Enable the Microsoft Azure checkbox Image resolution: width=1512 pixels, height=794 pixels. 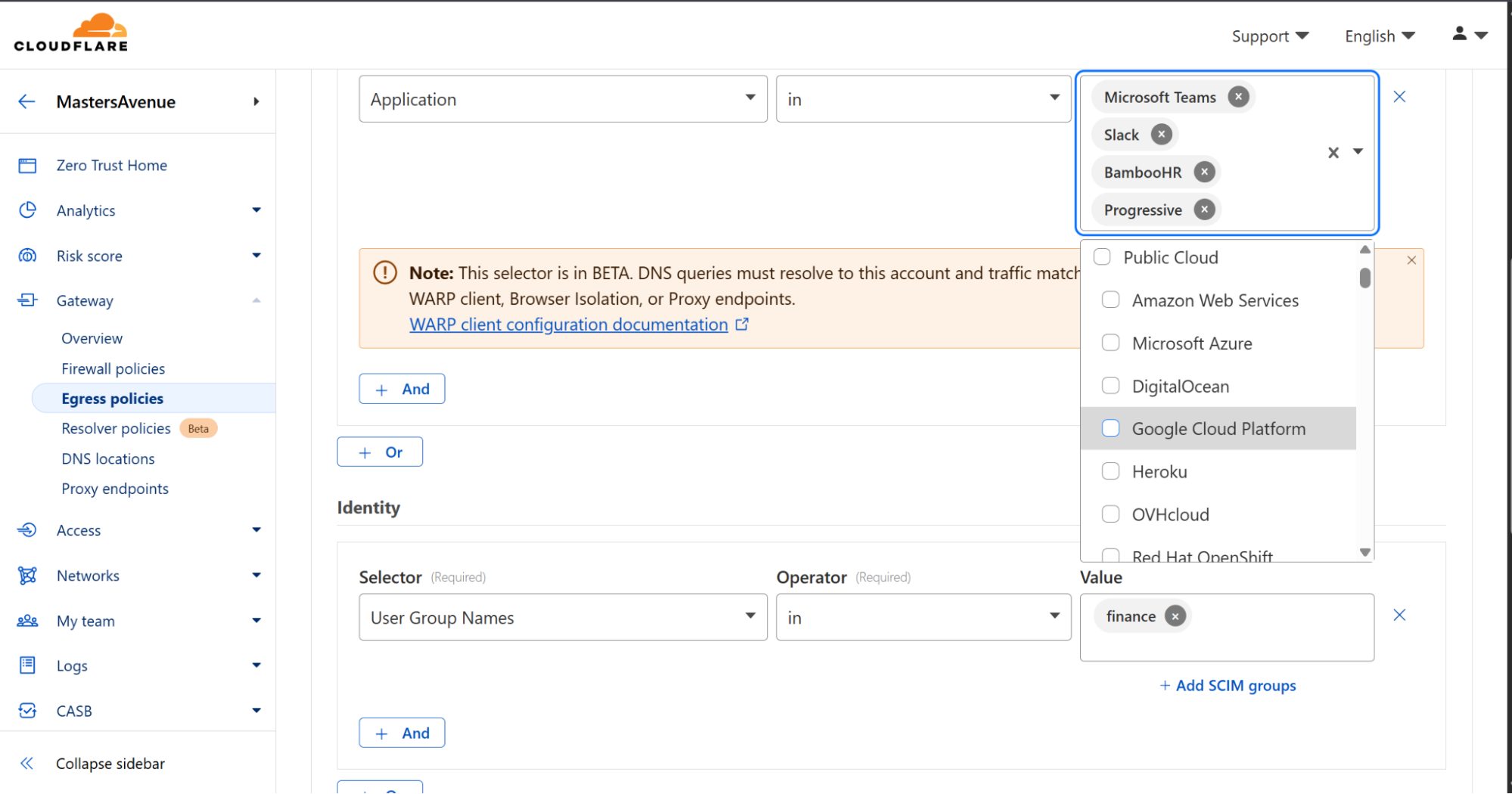[1110, 343]
